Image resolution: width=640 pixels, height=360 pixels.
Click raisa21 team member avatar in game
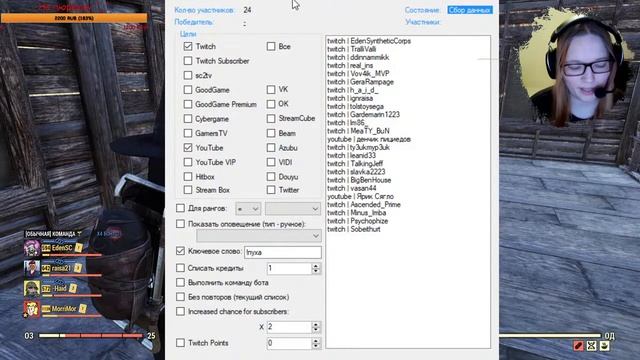pyautogui.click(x=32, y=268)
